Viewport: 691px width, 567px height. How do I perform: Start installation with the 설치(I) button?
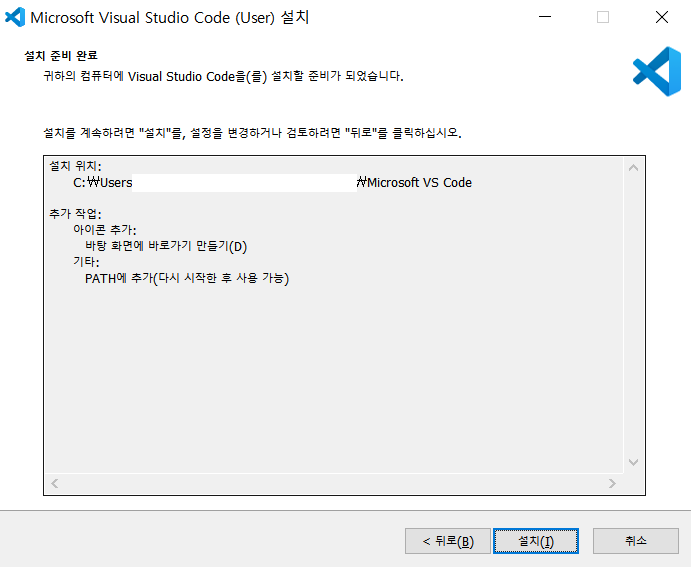point(536,541)
